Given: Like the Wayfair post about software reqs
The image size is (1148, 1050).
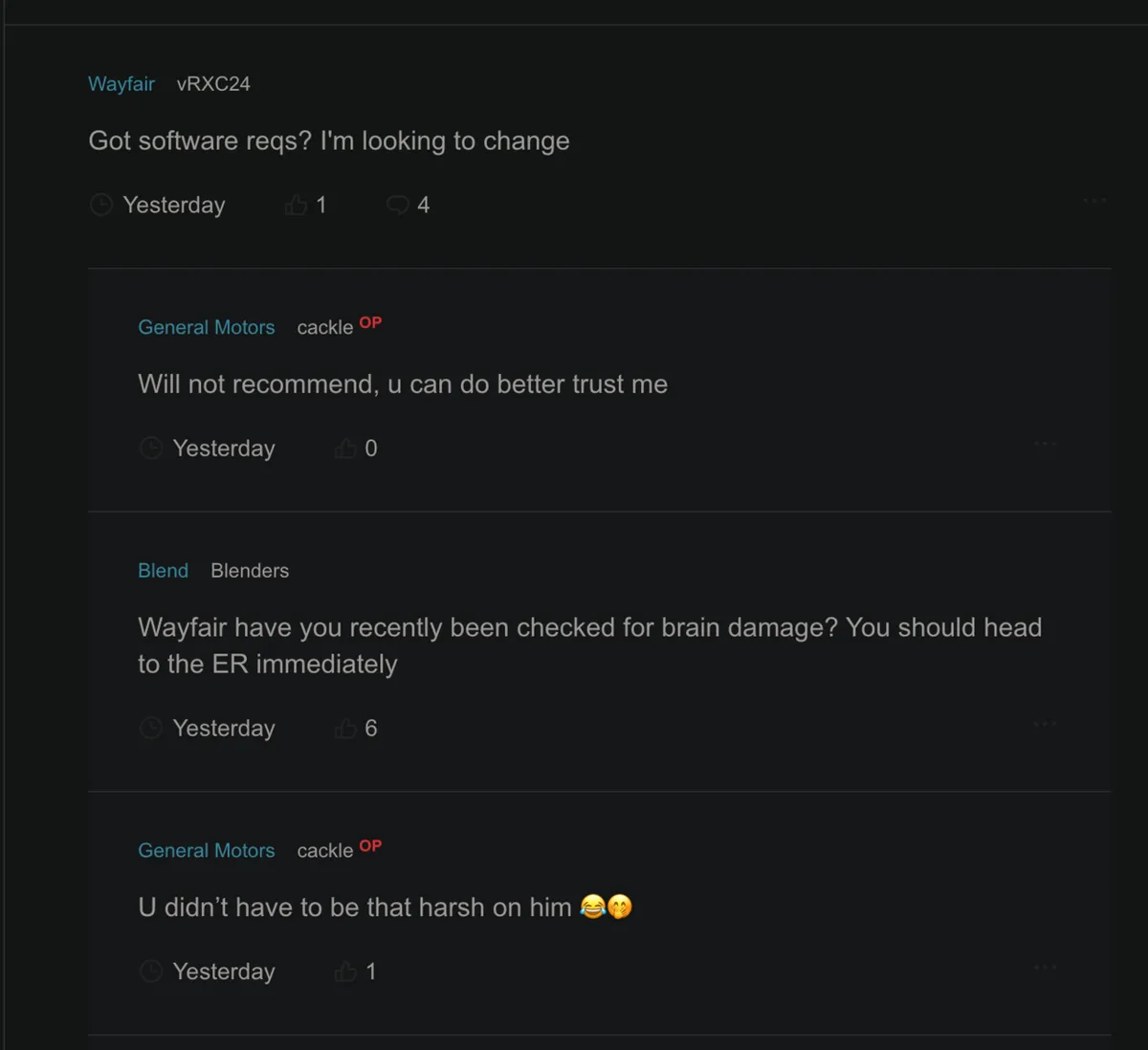Looking at the screenshot, I should click(297, 206).
